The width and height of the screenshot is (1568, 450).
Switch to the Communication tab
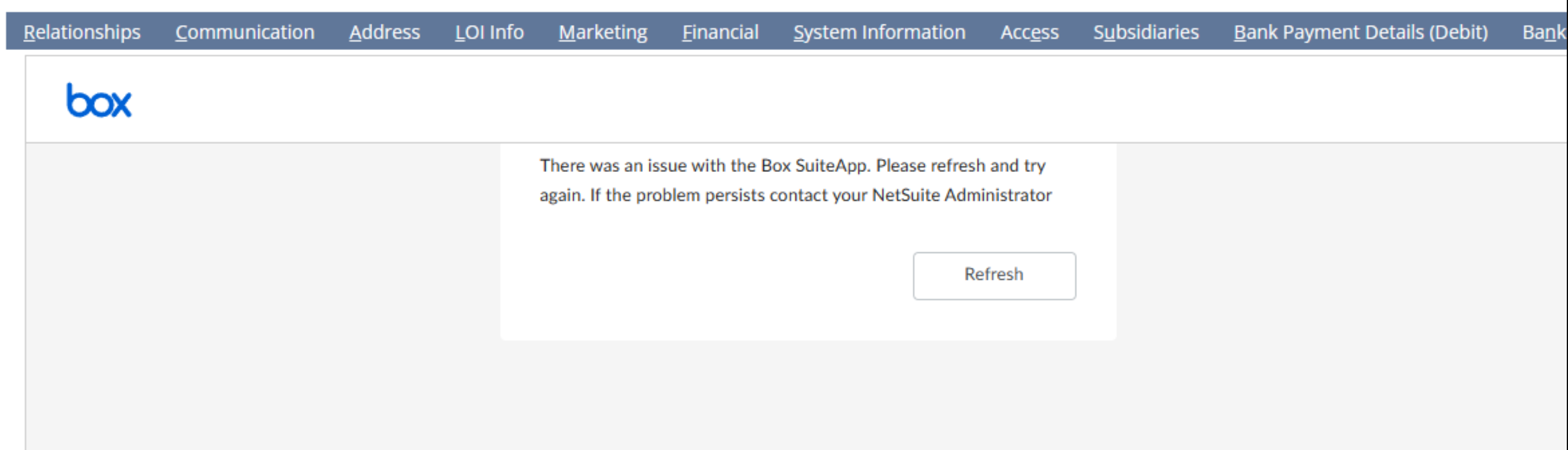pyautogui.click(x=245, y=32)
